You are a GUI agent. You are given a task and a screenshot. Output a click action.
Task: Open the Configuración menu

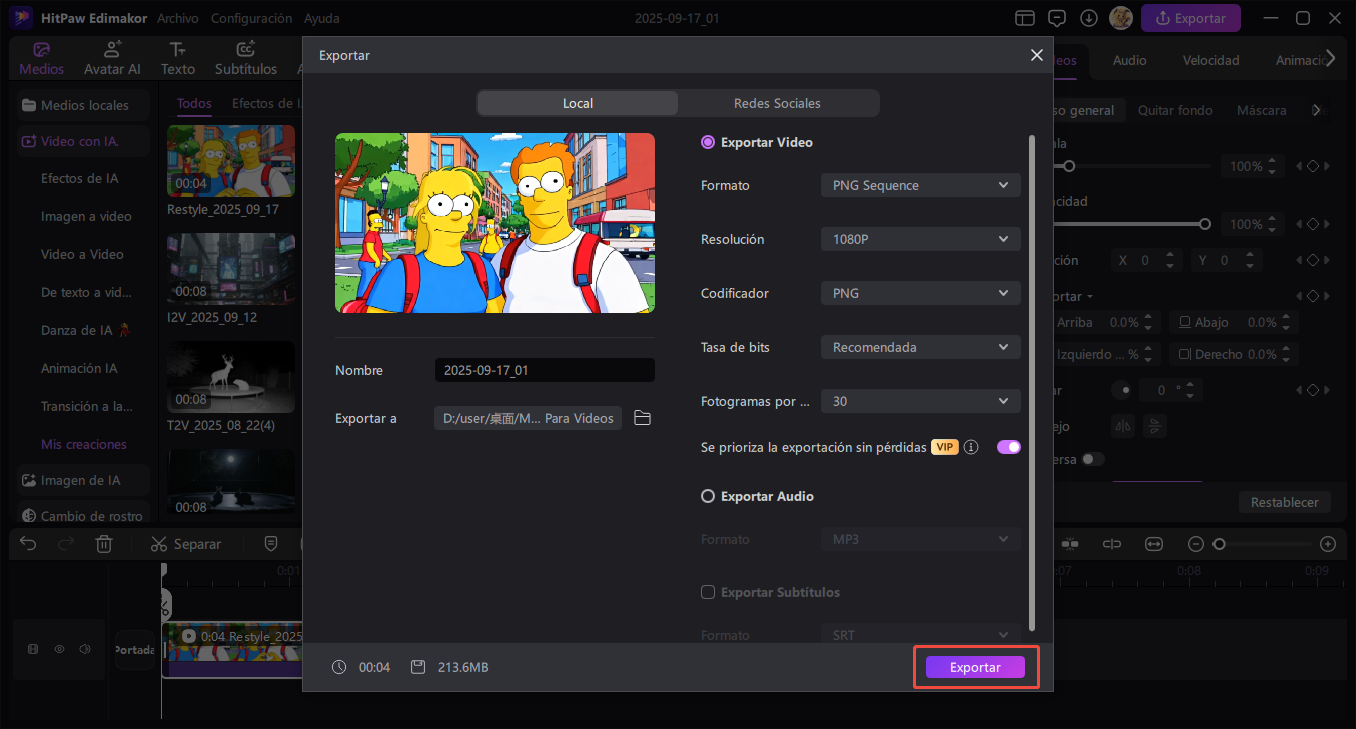[x=252, y=18]
